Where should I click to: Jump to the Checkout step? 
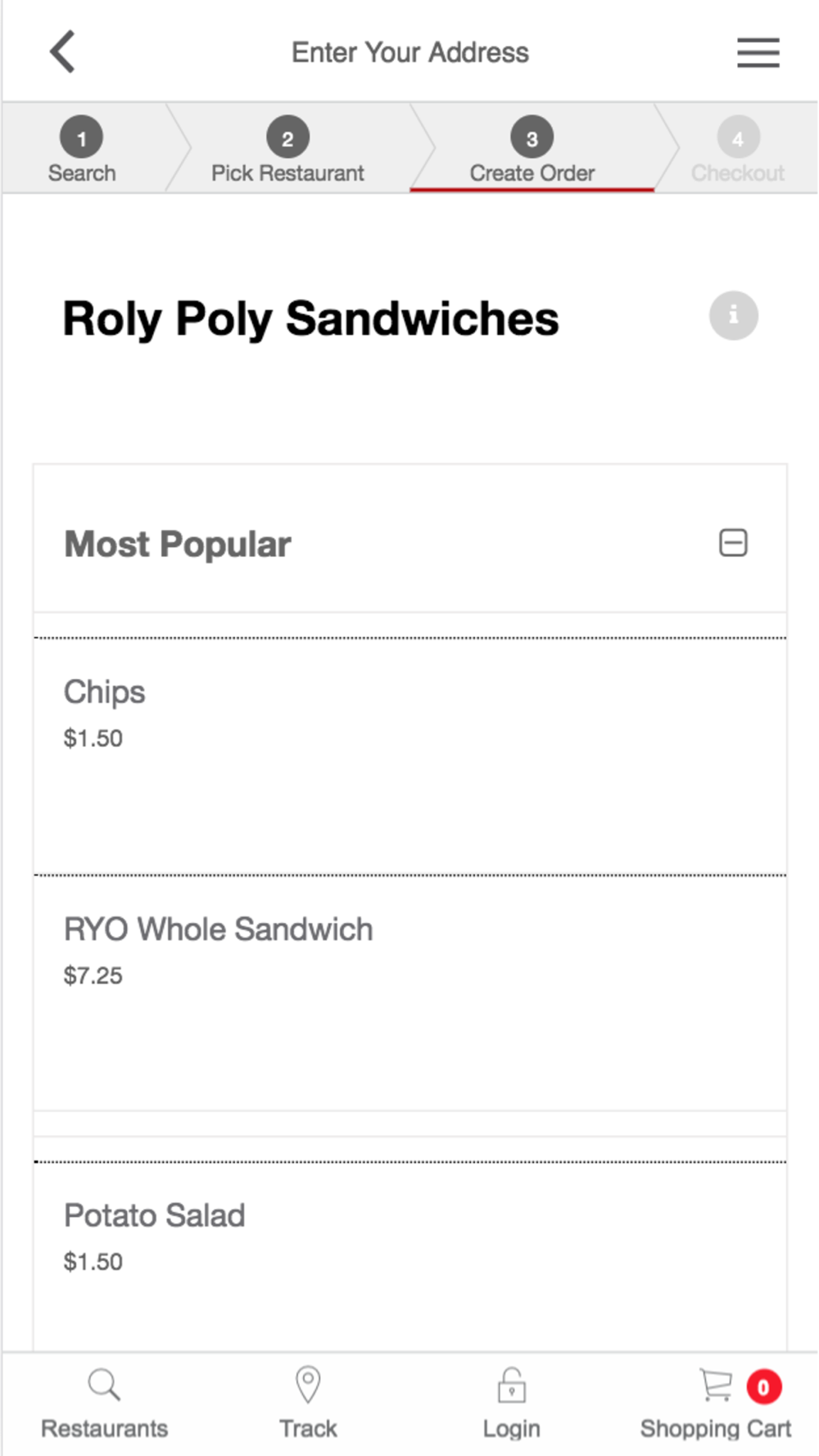pyautogui.click(x=737, y=150)
